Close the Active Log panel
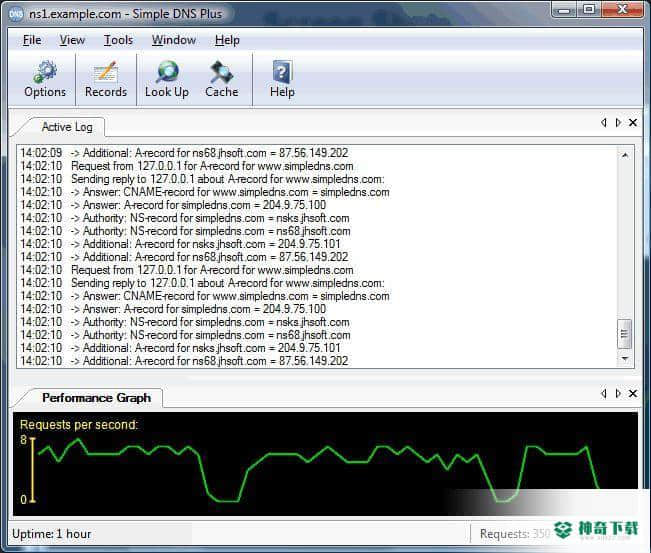 coord(633,122)
